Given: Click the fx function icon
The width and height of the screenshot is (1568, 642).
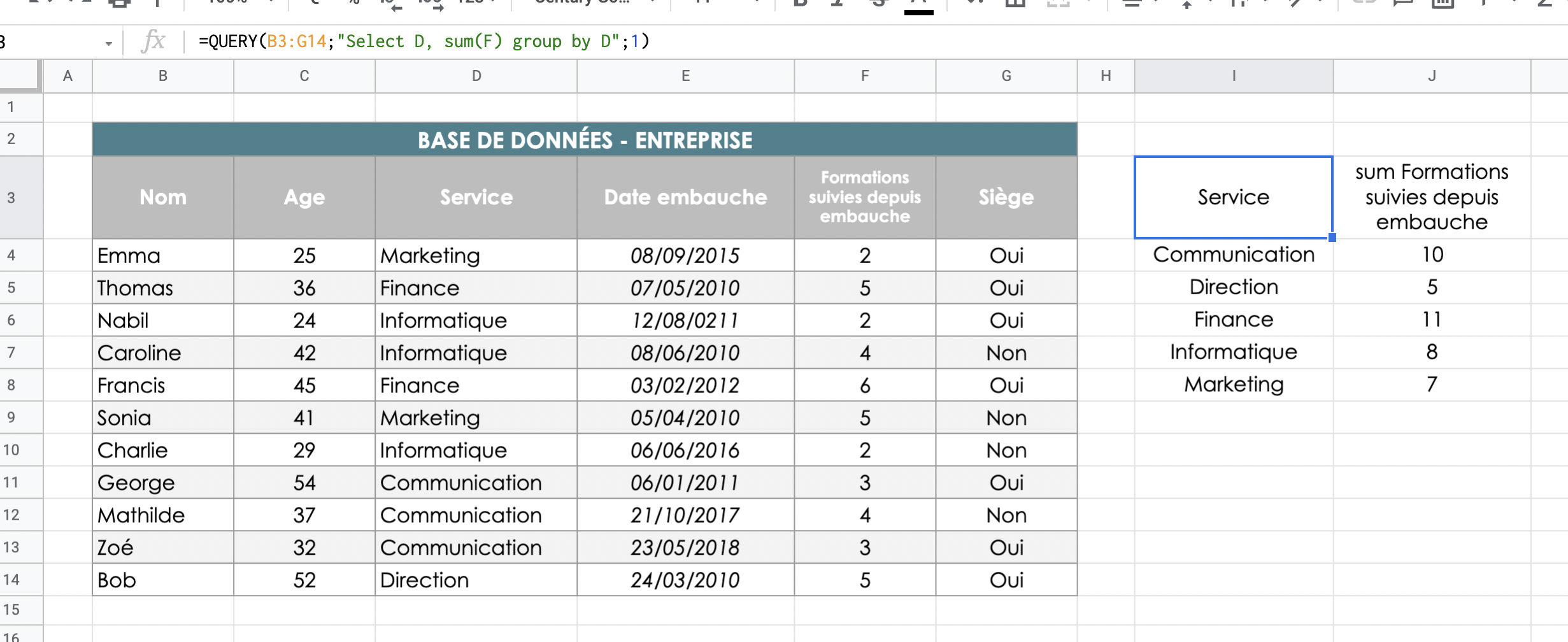Looking at the screenshot, I should coord(153,41).
